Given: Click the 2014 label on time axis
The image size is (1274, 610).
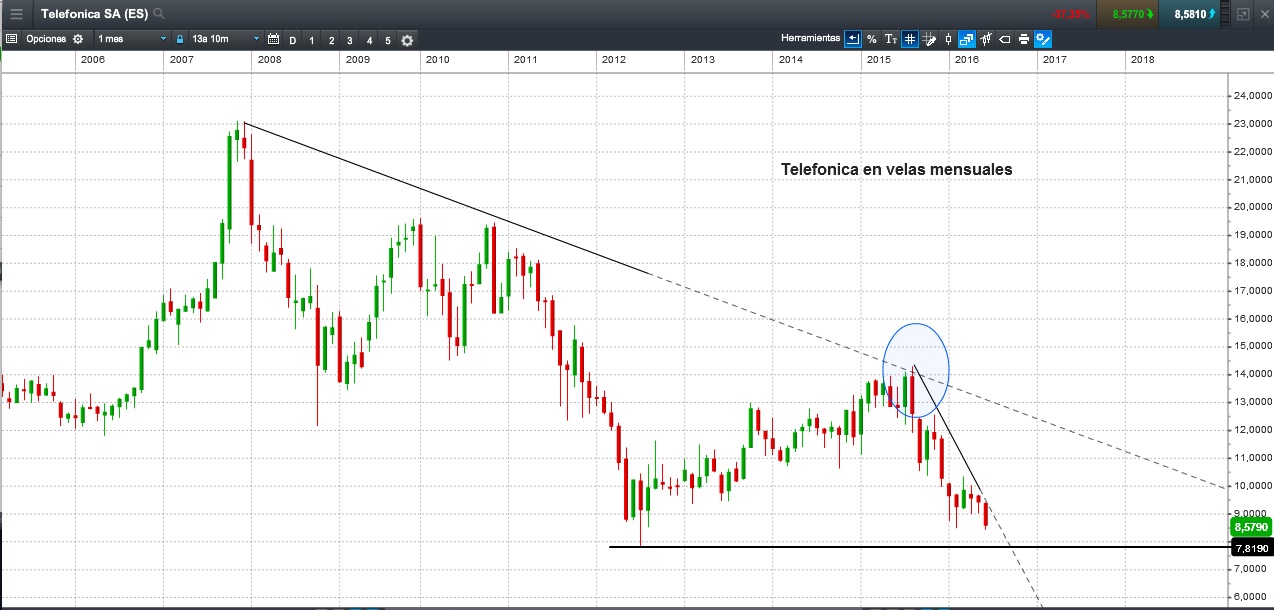Looking at the screenshot, I should (790, 60).
